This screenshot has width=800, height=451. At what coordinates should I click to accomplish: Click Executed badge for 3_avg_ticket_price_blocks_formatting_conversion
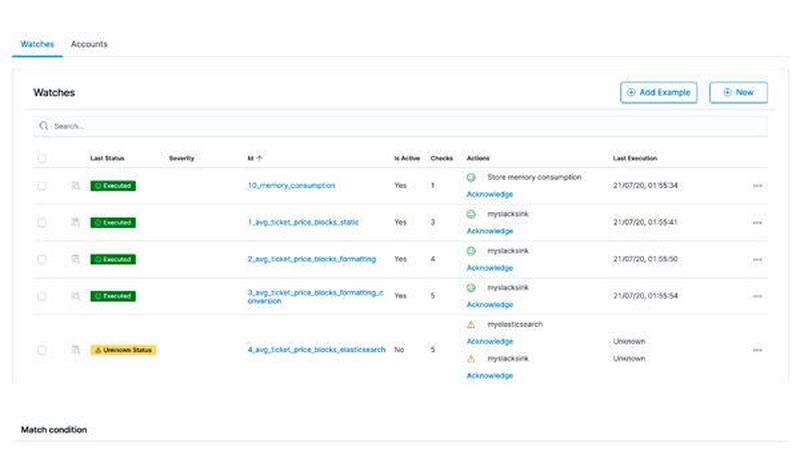click(x=113, y=296)
